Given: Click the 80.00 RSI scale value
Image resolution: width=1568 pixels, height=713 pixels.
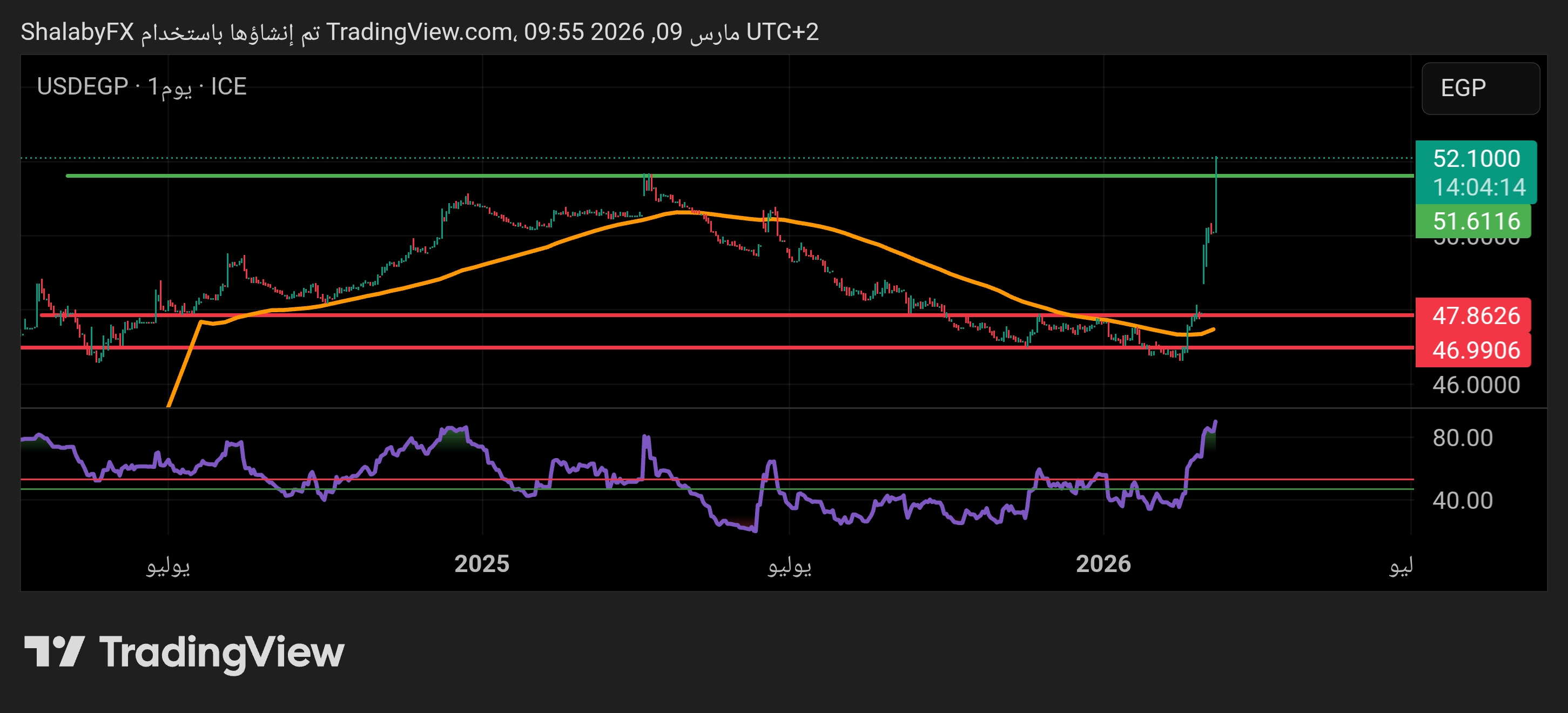Looking at the screenshot, I should coord(1462,438).
